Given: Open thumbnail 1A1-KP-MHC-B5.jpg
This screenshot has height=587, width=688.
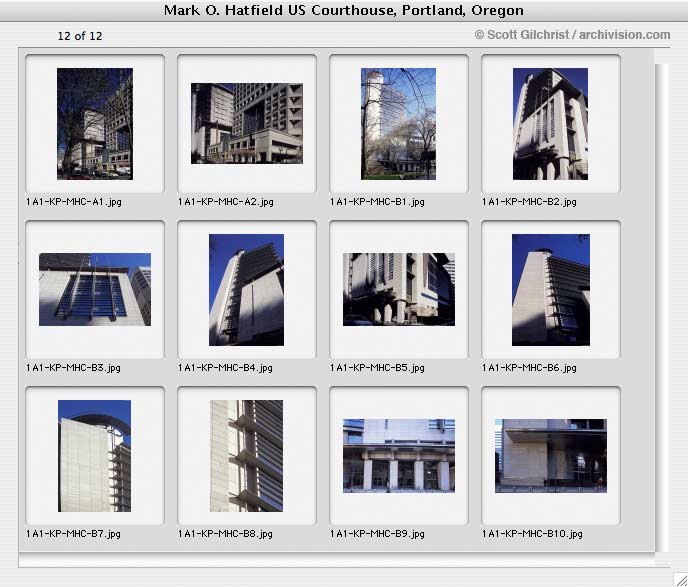Looking at the screenshot, I should click(399, 290).
